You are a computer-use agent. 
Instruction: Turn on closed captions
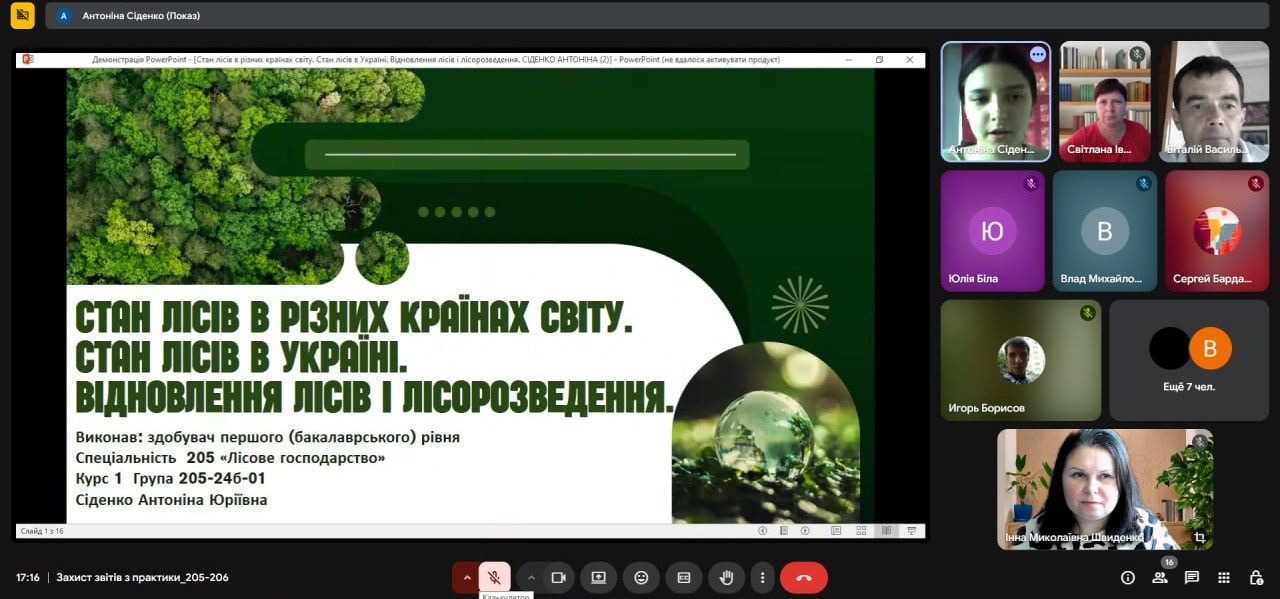[684, 577]
